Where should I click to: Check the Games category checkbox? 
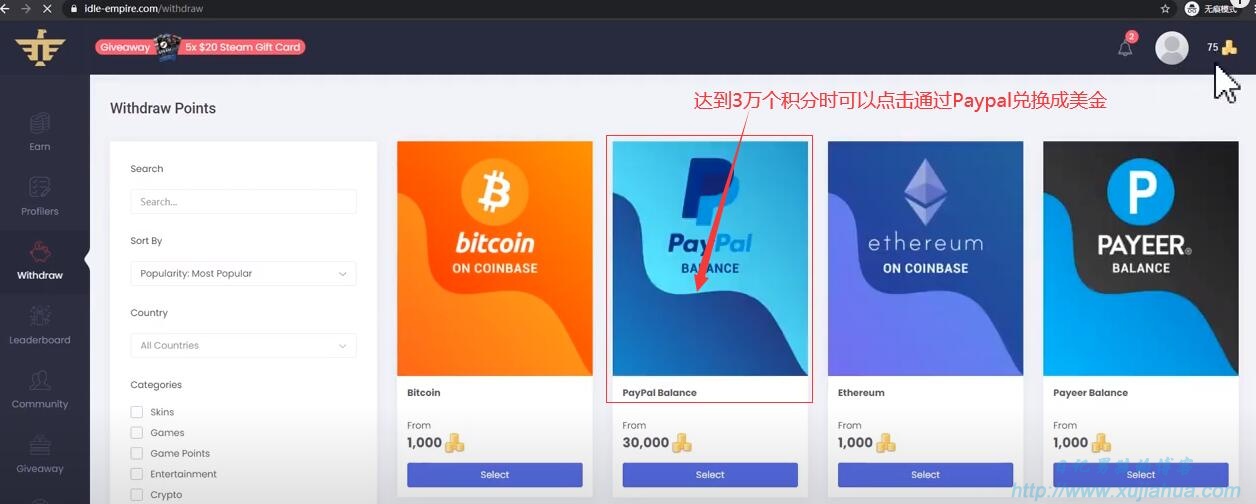click(x=136, y=432)
